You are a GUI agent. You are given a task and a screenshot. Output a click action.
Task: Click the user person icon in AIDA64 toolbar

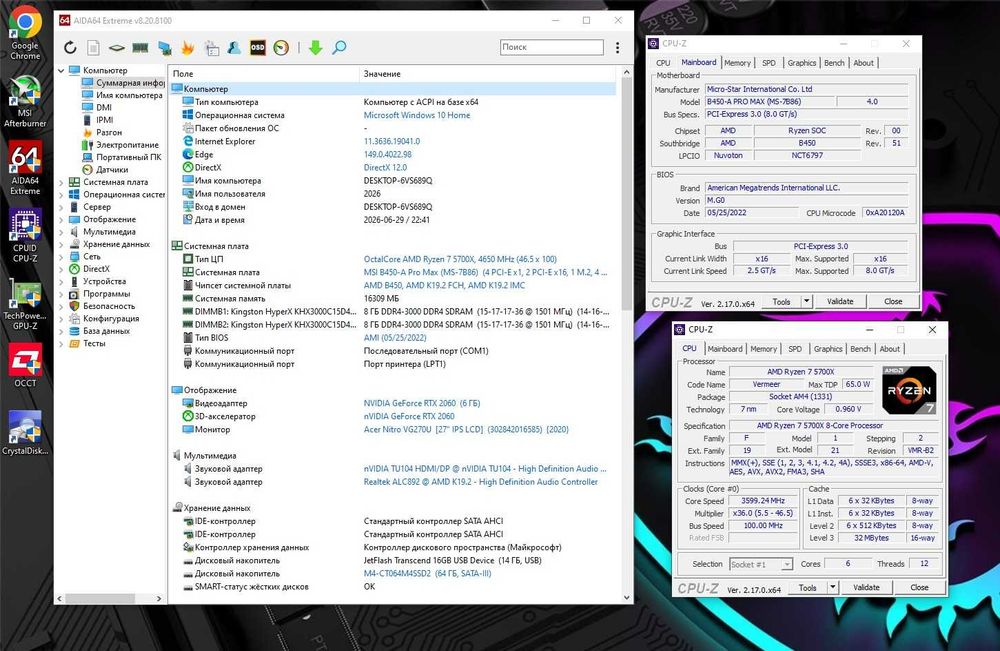click(234, 47)
